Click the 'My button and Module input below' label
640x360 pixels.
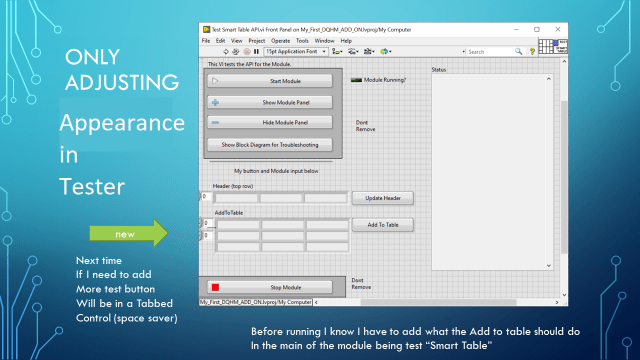click(x=276, y=171)
